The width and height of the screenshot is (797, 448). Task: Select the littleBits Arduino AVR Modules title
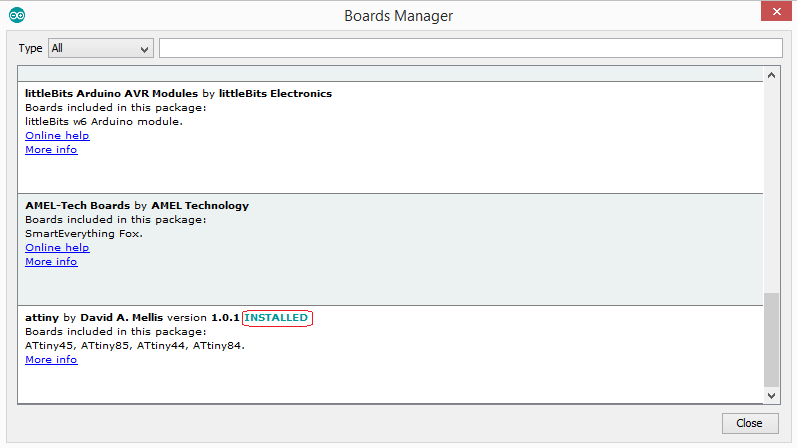[x=111, y=94]
